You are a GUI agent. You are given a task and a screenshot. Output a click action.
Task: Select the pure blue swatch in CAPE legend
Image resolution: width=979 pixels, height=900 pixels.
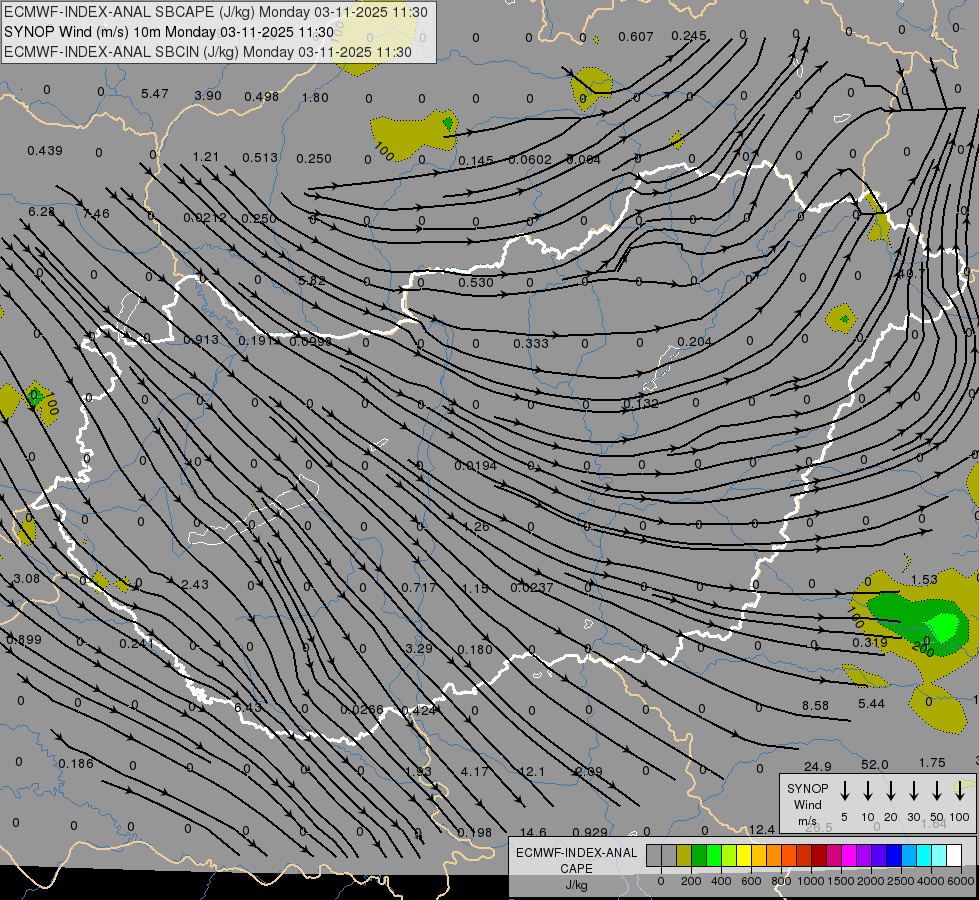[893, 855]
